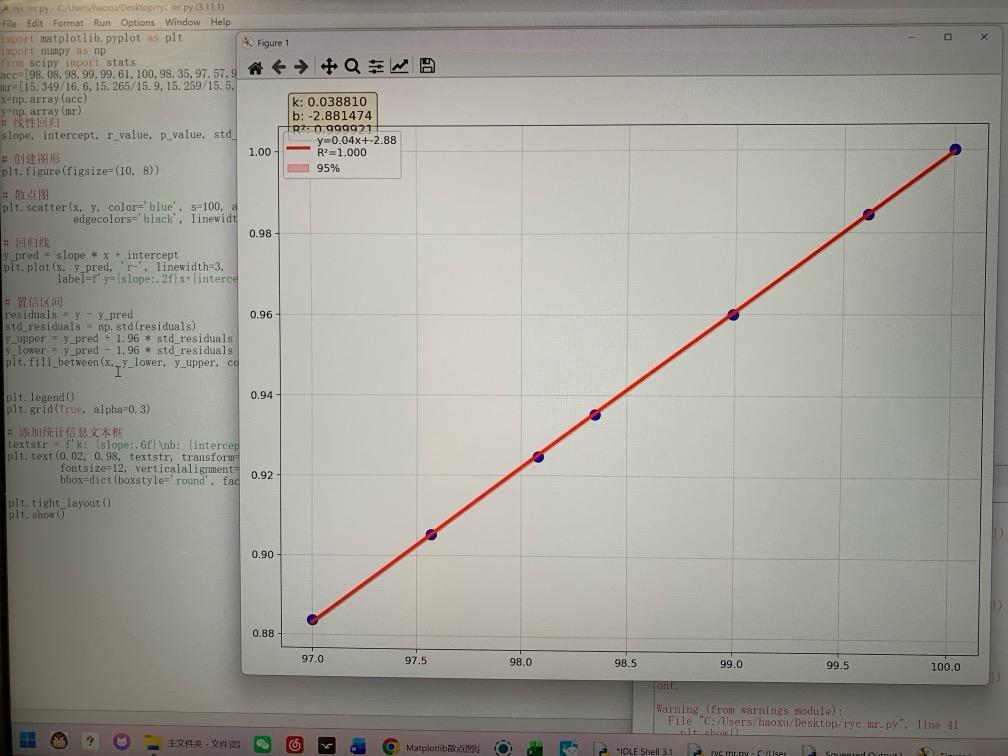1008x756 pixels.
Task: Click the data point near x=99.65 on plot
Action: coord(868,214)
